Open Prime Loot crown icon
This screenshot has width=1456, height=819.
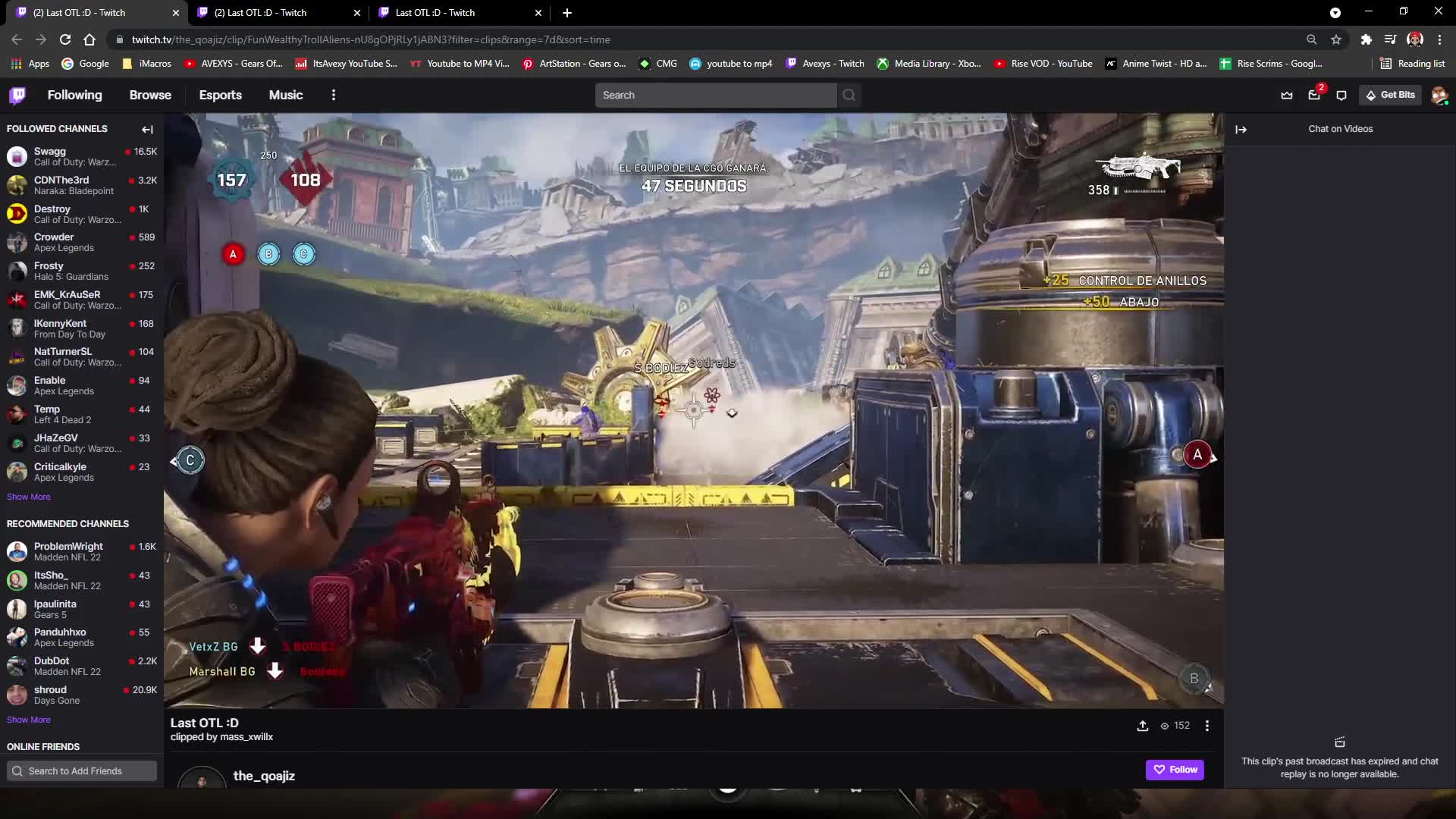[x=1287, y=96]
